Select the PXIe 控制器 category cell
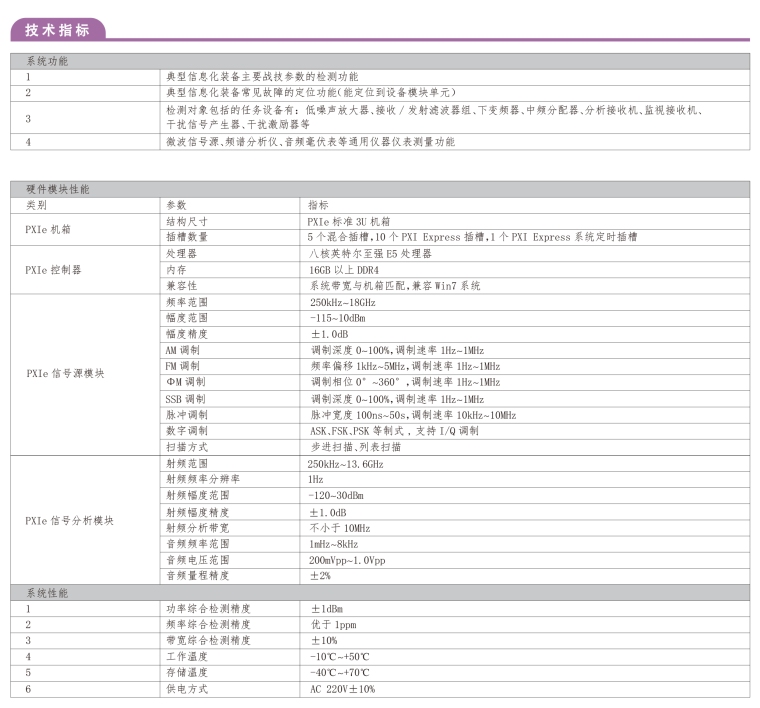Viewport: 760px width, 708px height. click(x=52, y=270)
